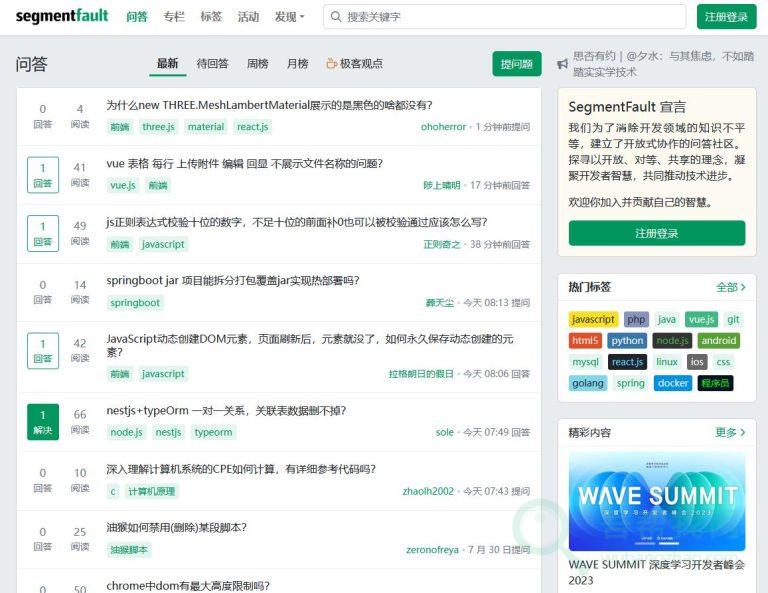Expand the 发现 dropdown menu
This screenshot has height=593, width=768.
pos(289,17)
